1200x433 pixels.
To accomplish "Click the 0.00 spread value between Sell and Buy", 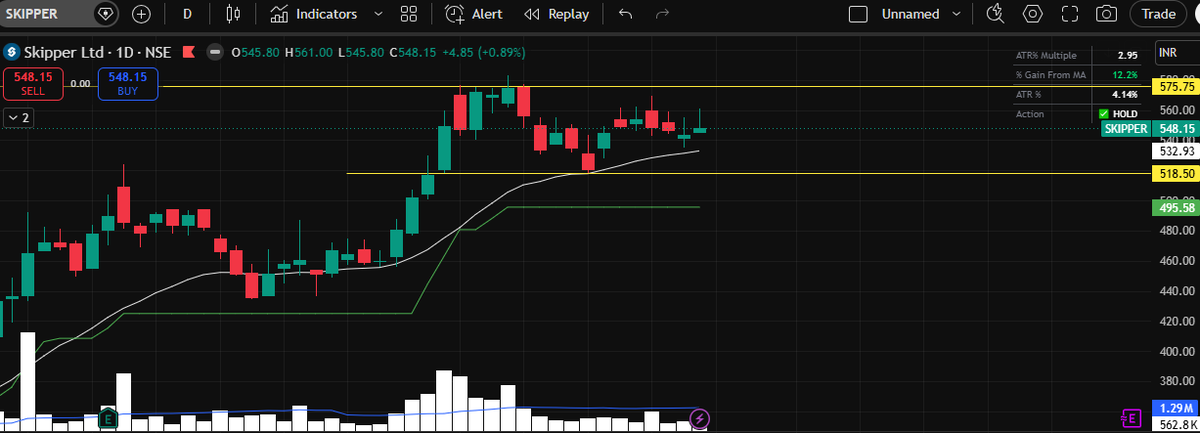I will pyautogui.click(x=81, y=84).
